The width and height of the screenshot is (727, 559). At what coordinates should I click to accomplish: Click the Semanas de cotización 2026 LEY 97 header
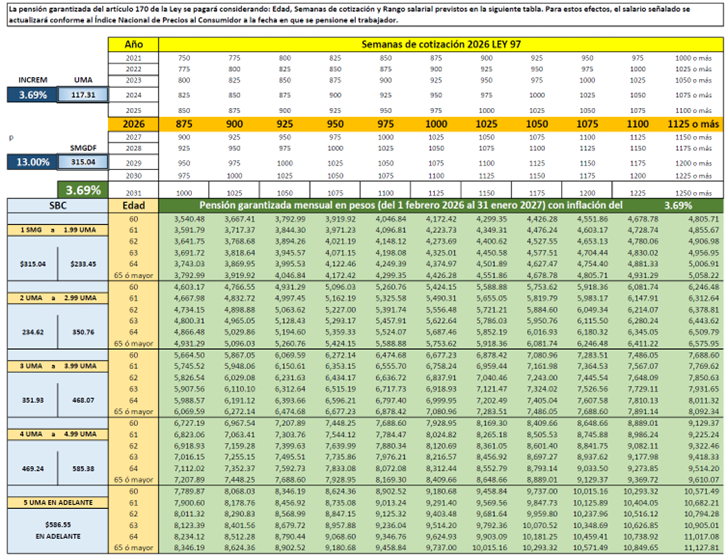coord(441,44)
